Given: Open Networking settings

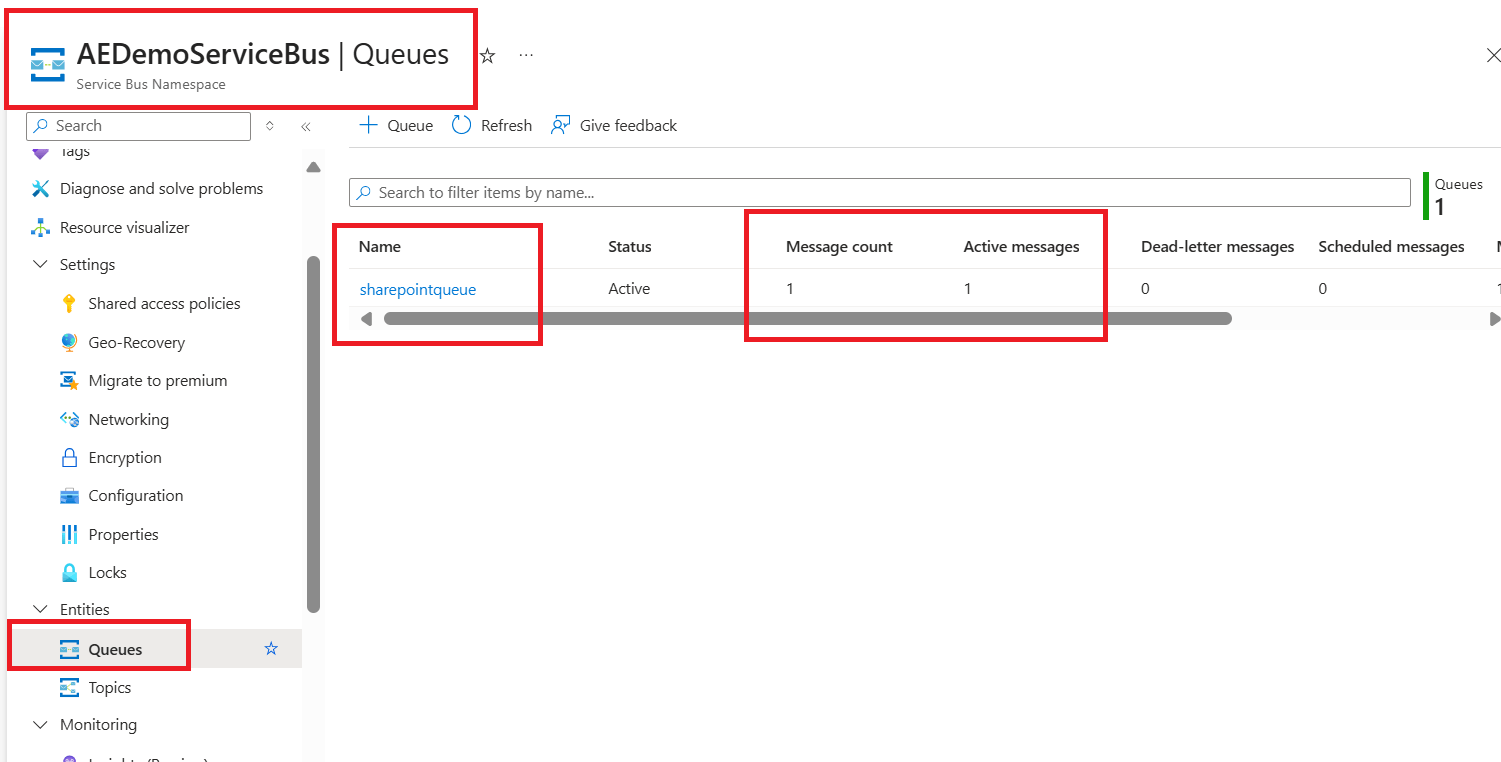Looking at the screenshot, I should pyautogui.click(x=128, y=420).
